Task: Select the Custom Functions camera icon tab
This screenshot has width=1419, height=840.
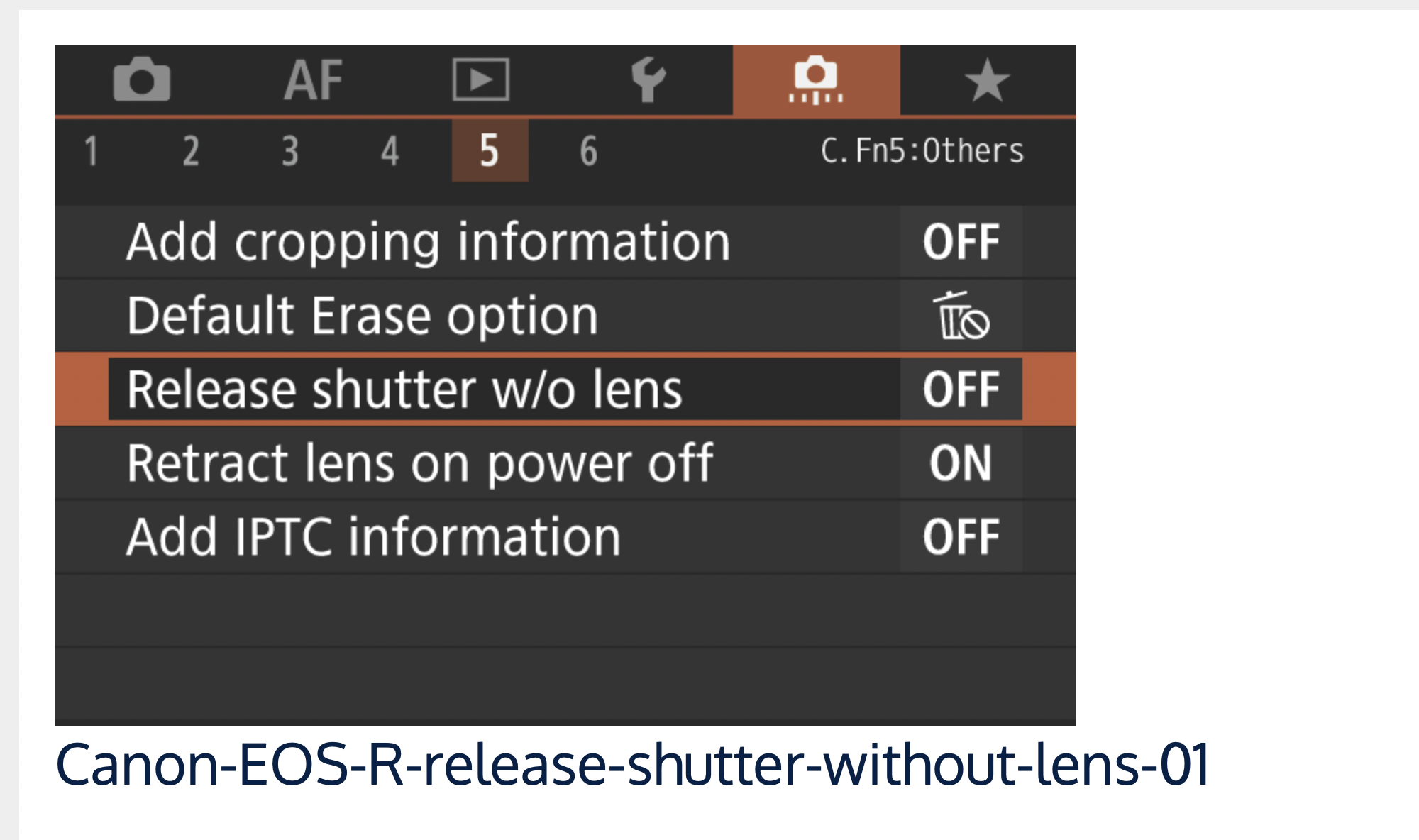Action: (816, 79)
